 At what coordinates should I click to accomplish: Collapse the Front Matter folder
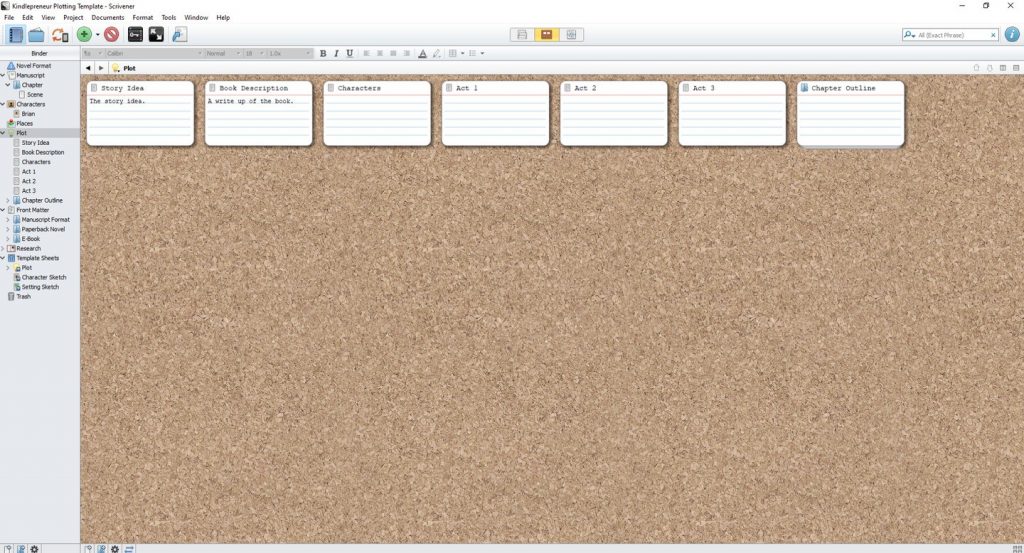[x=3, y=210]
